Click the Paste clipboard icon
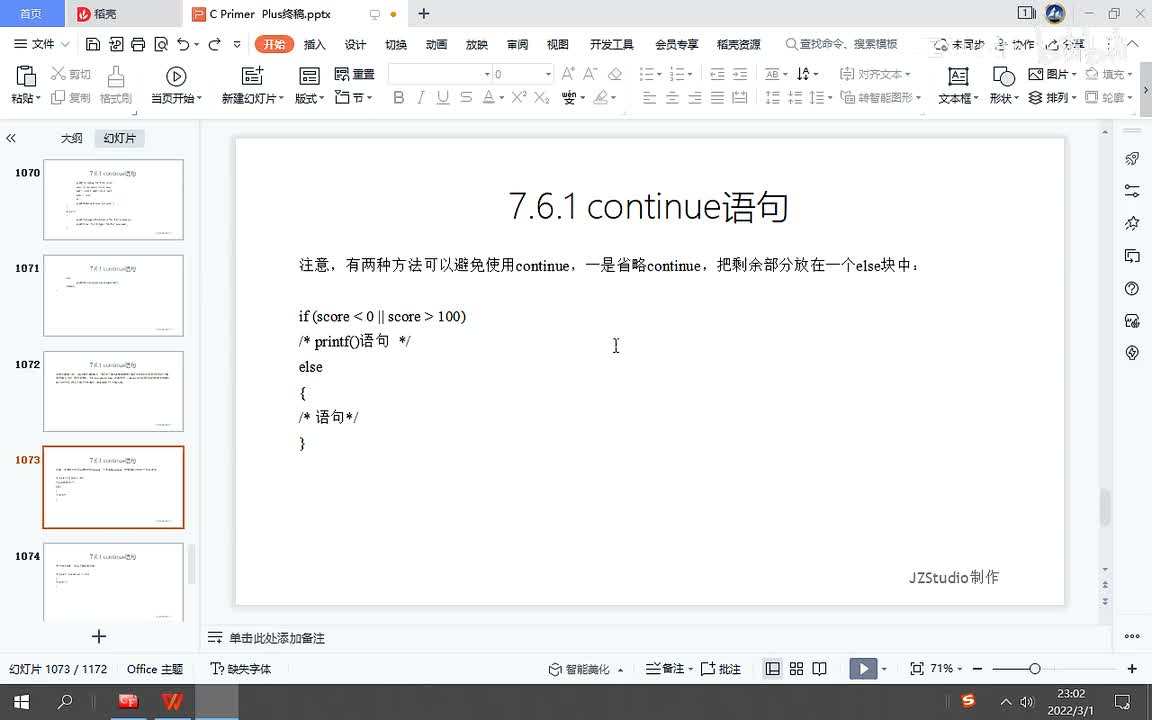The image size is (1152, 720). 26,76
